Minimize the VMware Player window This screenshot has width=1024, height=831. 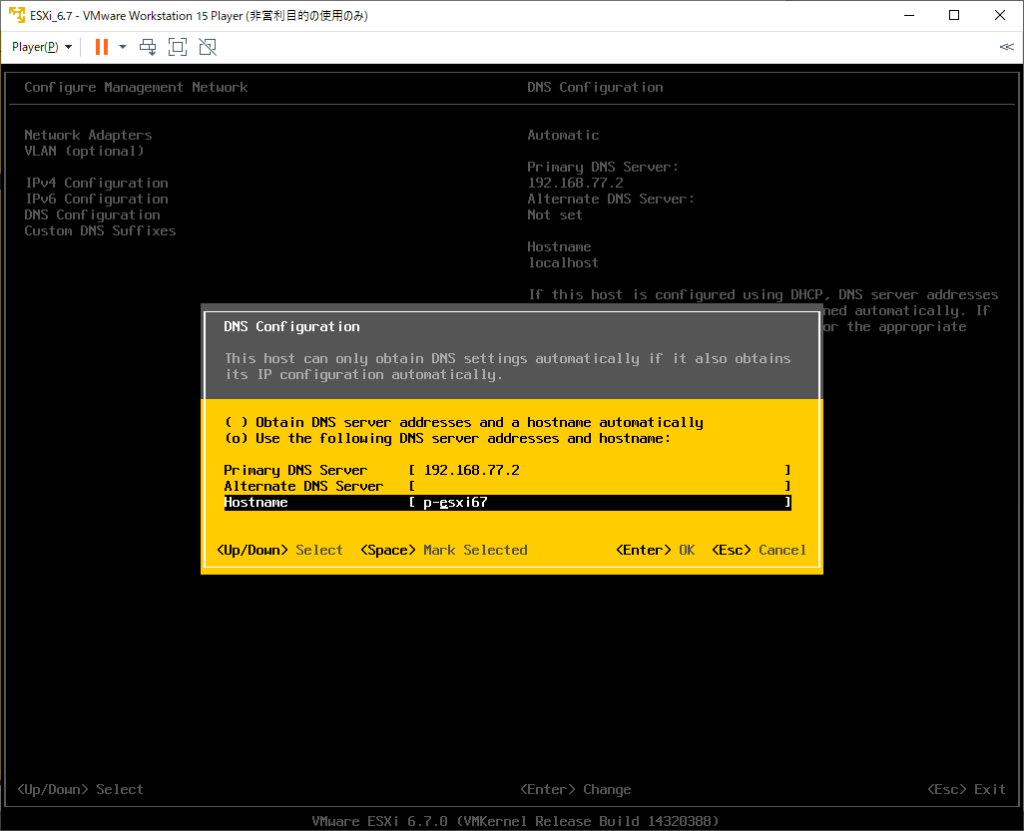[909, 15]
